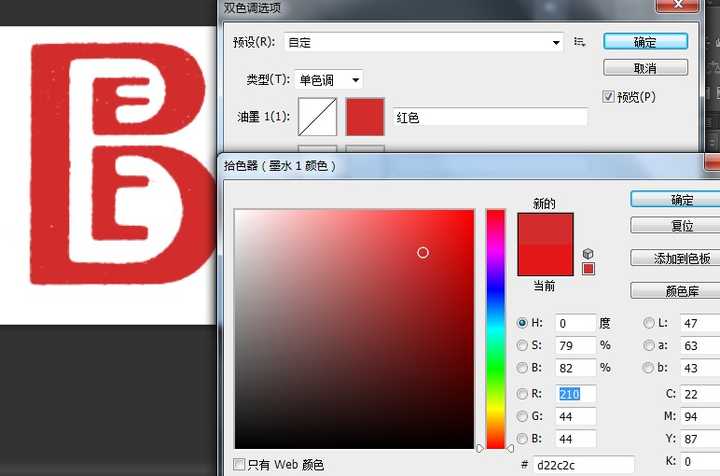Select the Lab b radio button
The height and width of the screenshot is (476, 720).
(x=648, y=368)
